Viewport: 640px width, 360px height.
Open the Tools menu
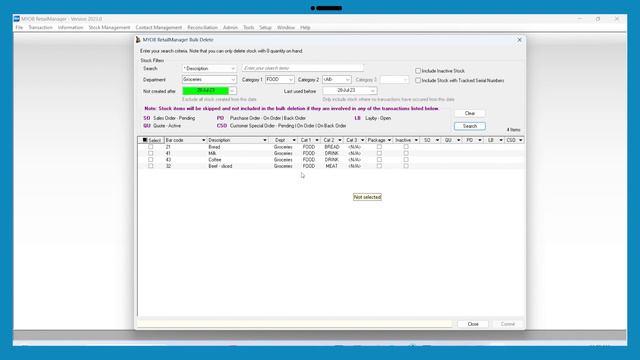click(249, 27)
